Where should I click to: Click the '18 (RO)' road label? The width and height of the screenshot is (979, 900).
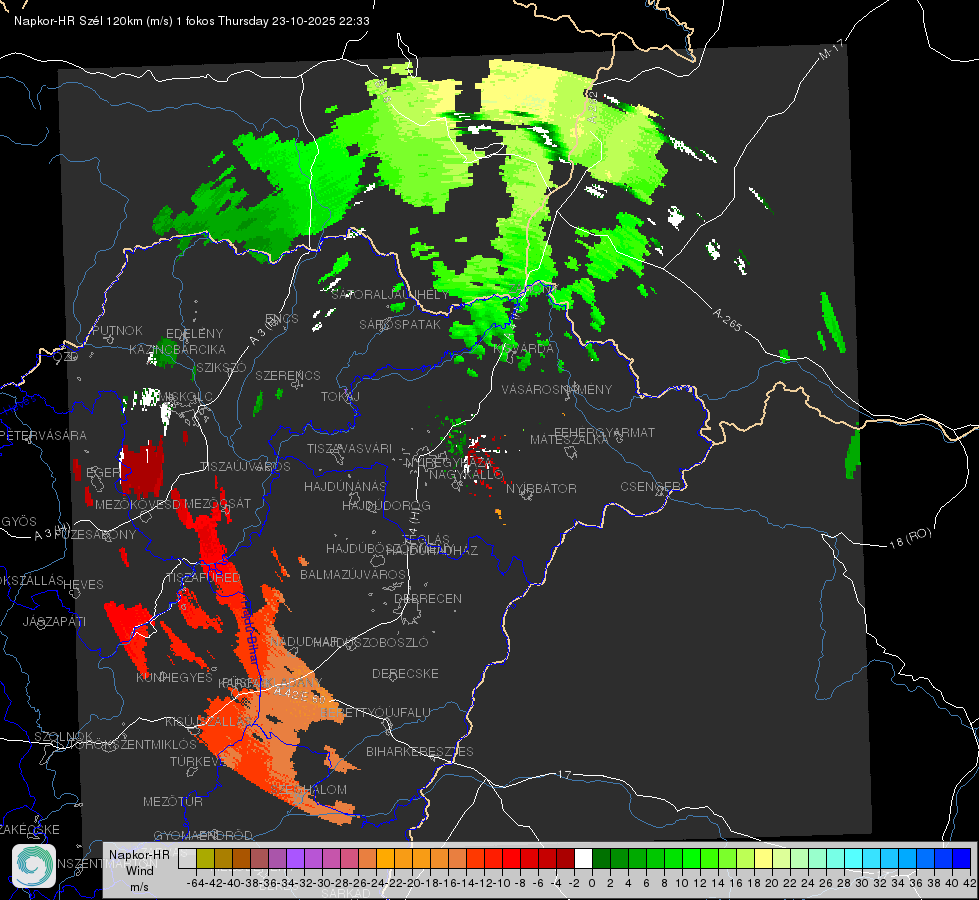point(910,538)
